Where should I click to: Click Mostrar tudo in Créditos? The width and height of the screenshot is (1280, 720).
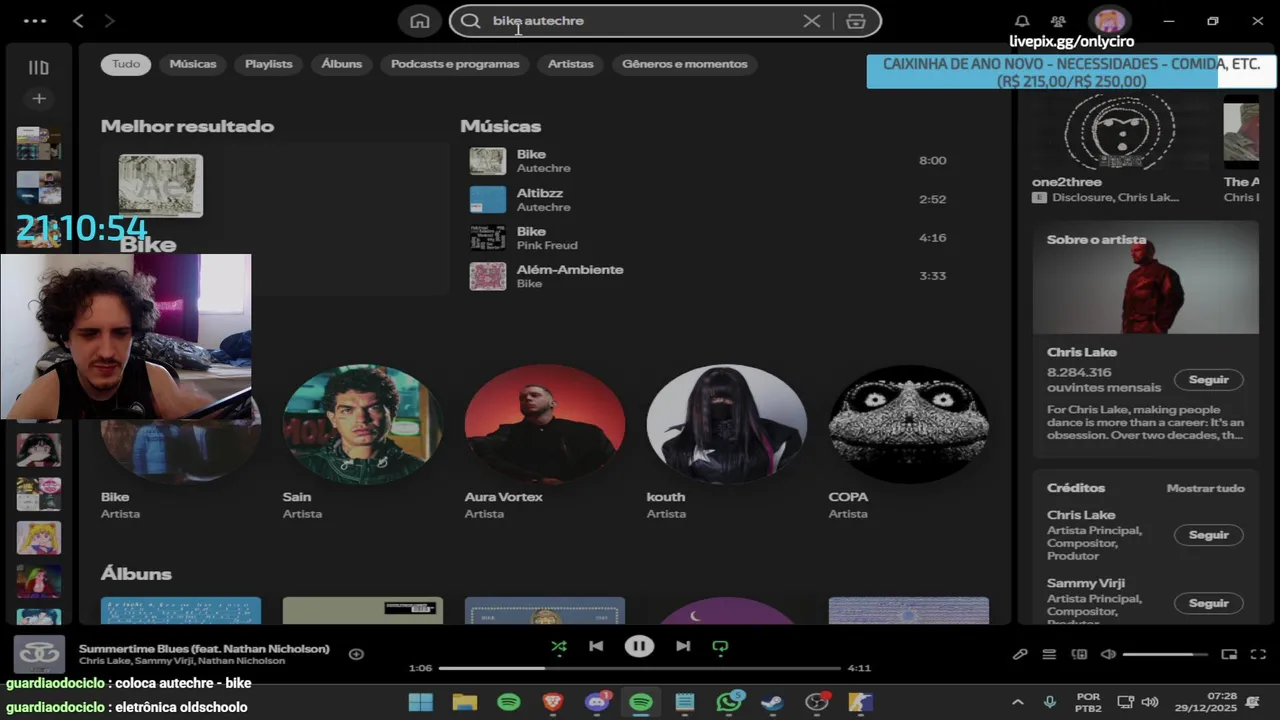pos(1205,488)
